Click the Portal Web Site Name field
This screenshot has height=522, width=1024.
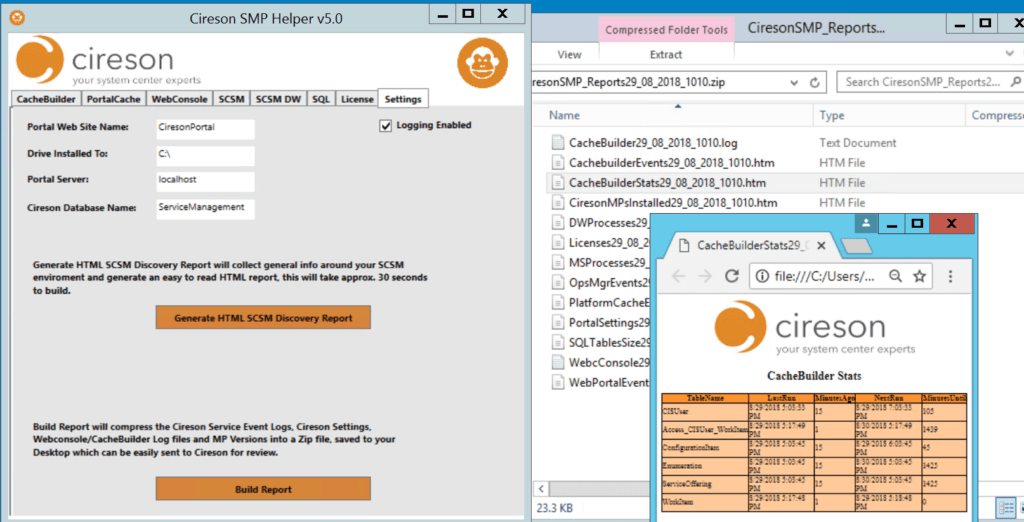tap(206, 129)
